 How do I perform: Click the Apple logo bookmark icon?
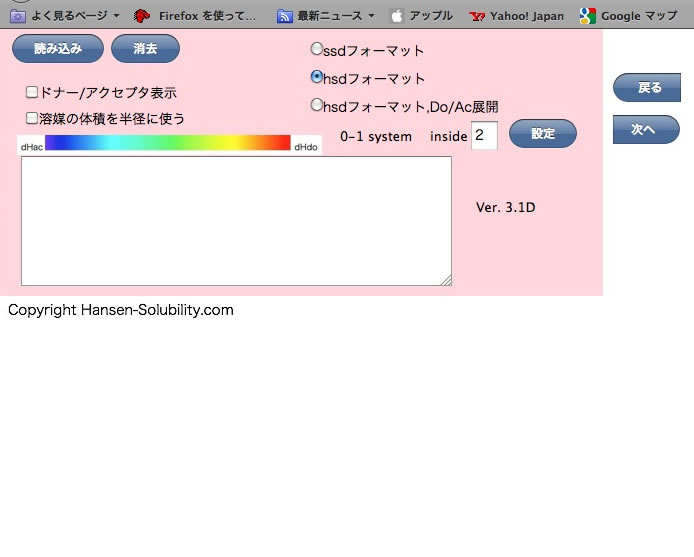[397, 16]
